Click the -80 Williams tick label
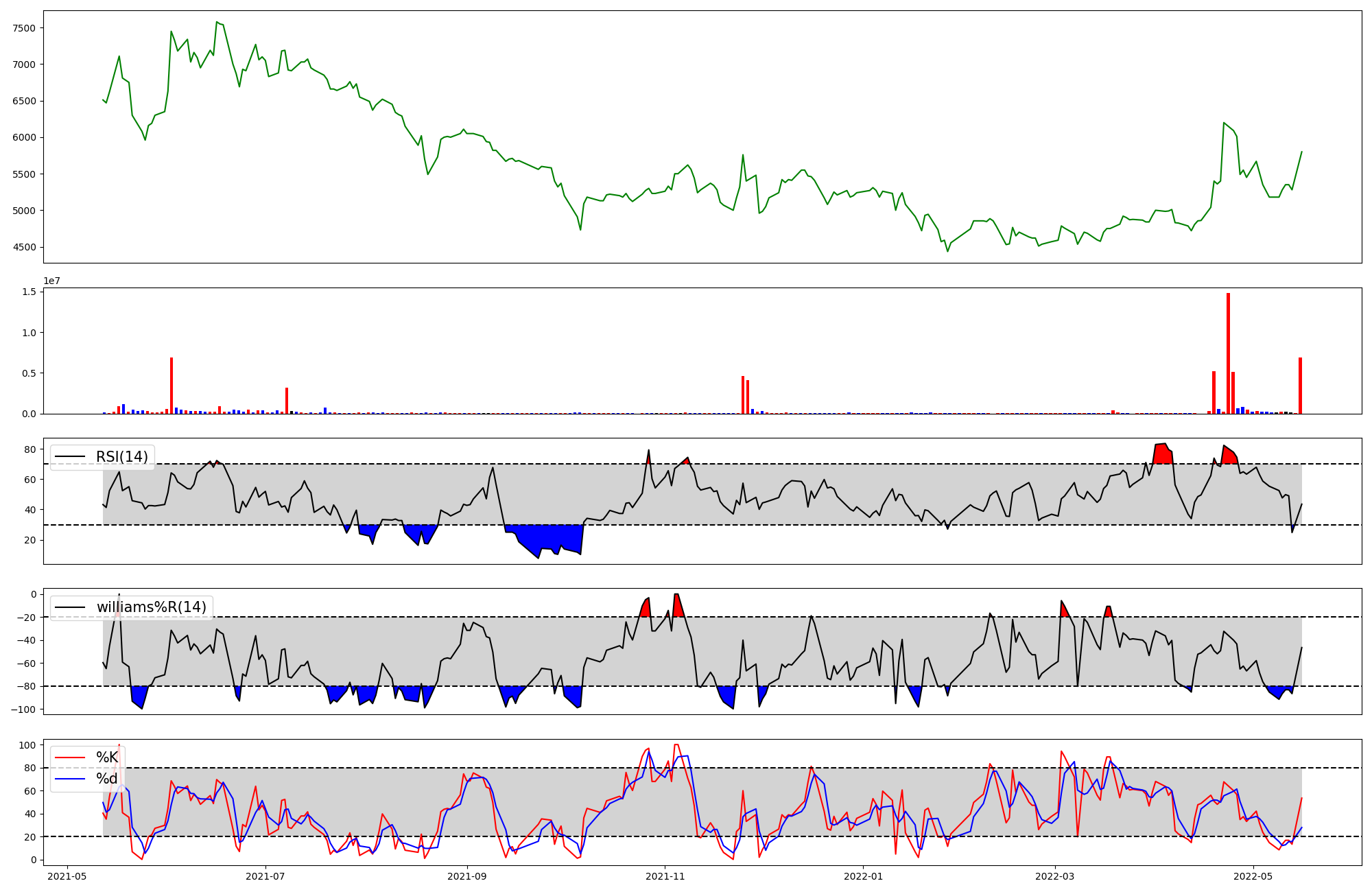Image resolution: width=1372 pixels, height=892 pixels. [x=27, y=686]
